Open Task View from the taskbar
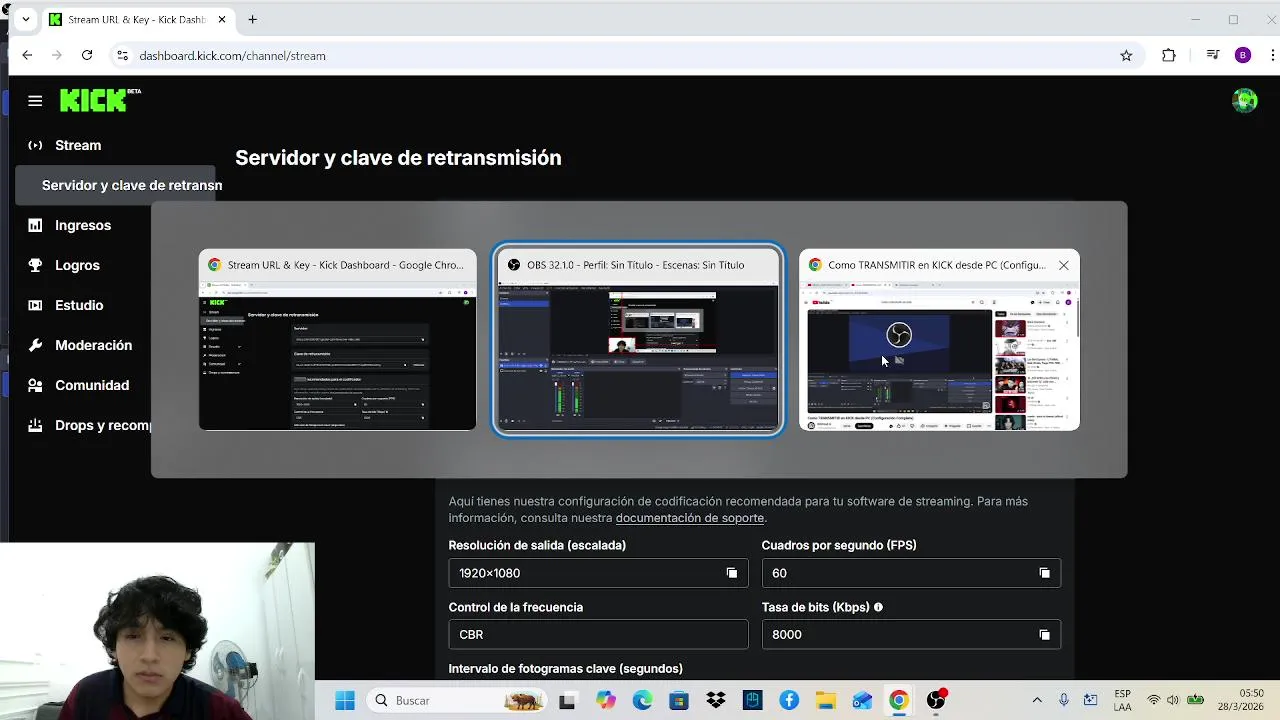The height and width of the screenshot is (720, 1280). (x=567, y=701)
